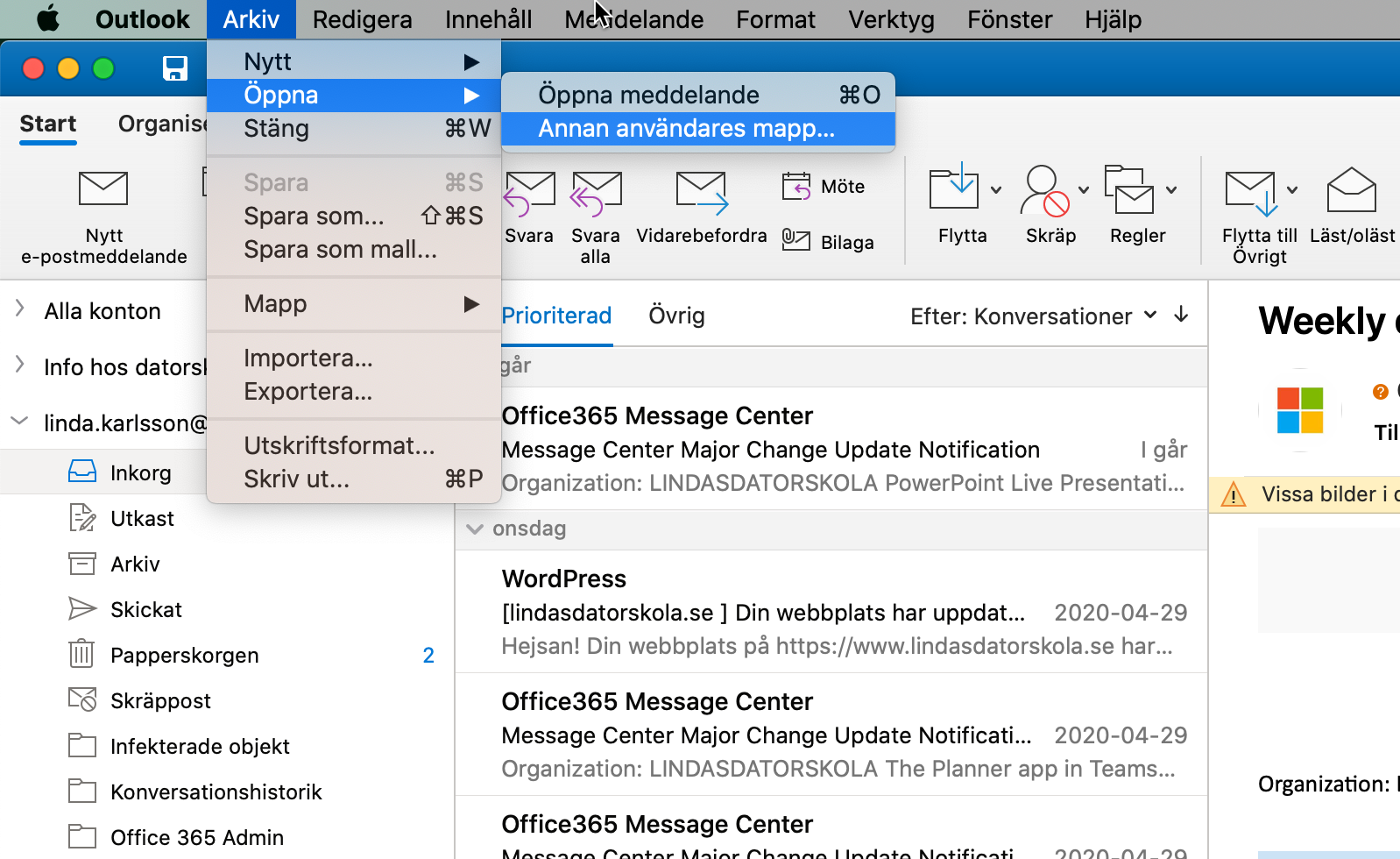
Task: Open Flytta till Övrigt dropdown arrow
Action: click(x=1292, y=190)
